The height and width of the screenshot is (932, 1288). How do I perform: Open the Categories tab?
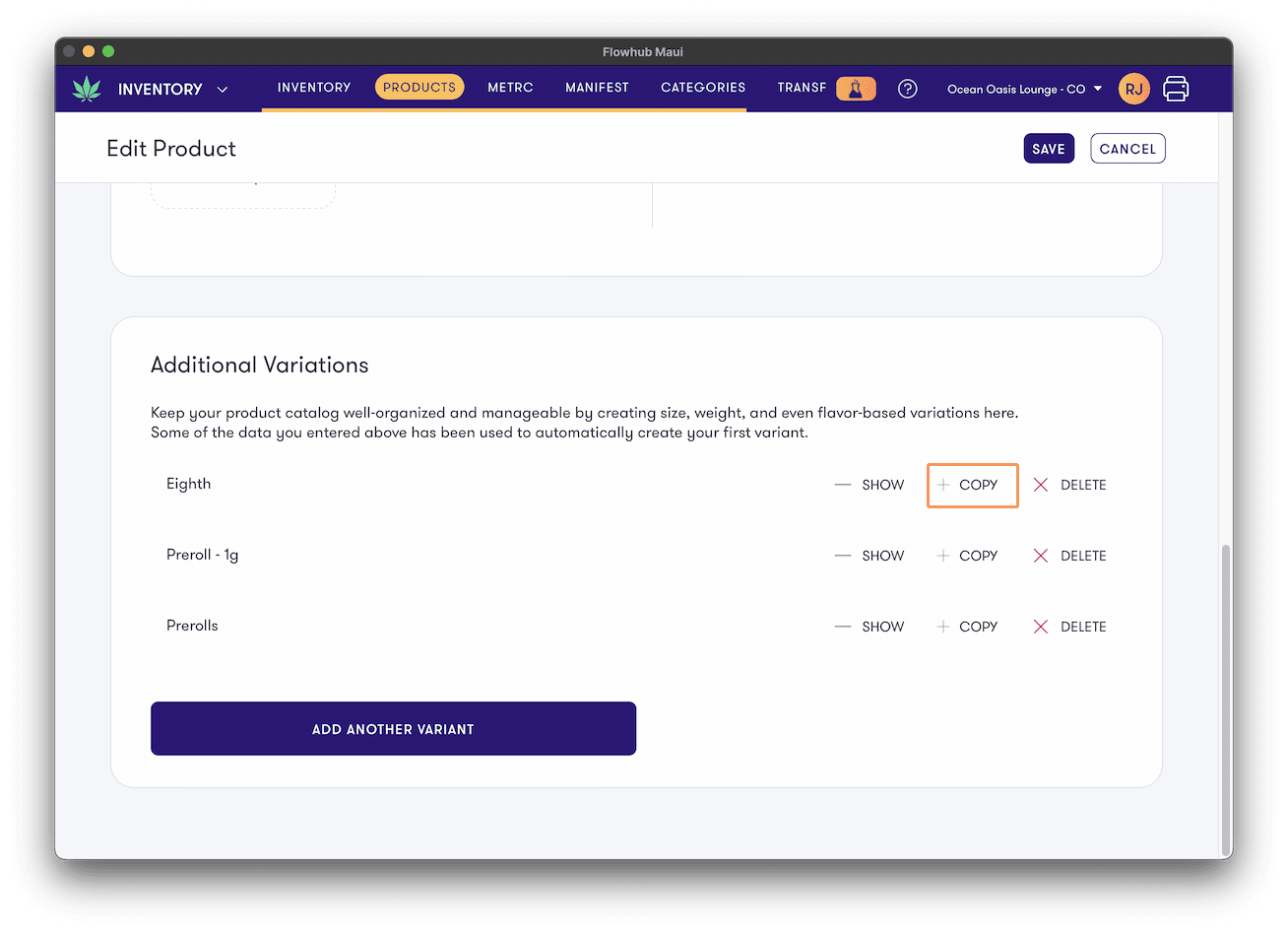pos(703,88)
